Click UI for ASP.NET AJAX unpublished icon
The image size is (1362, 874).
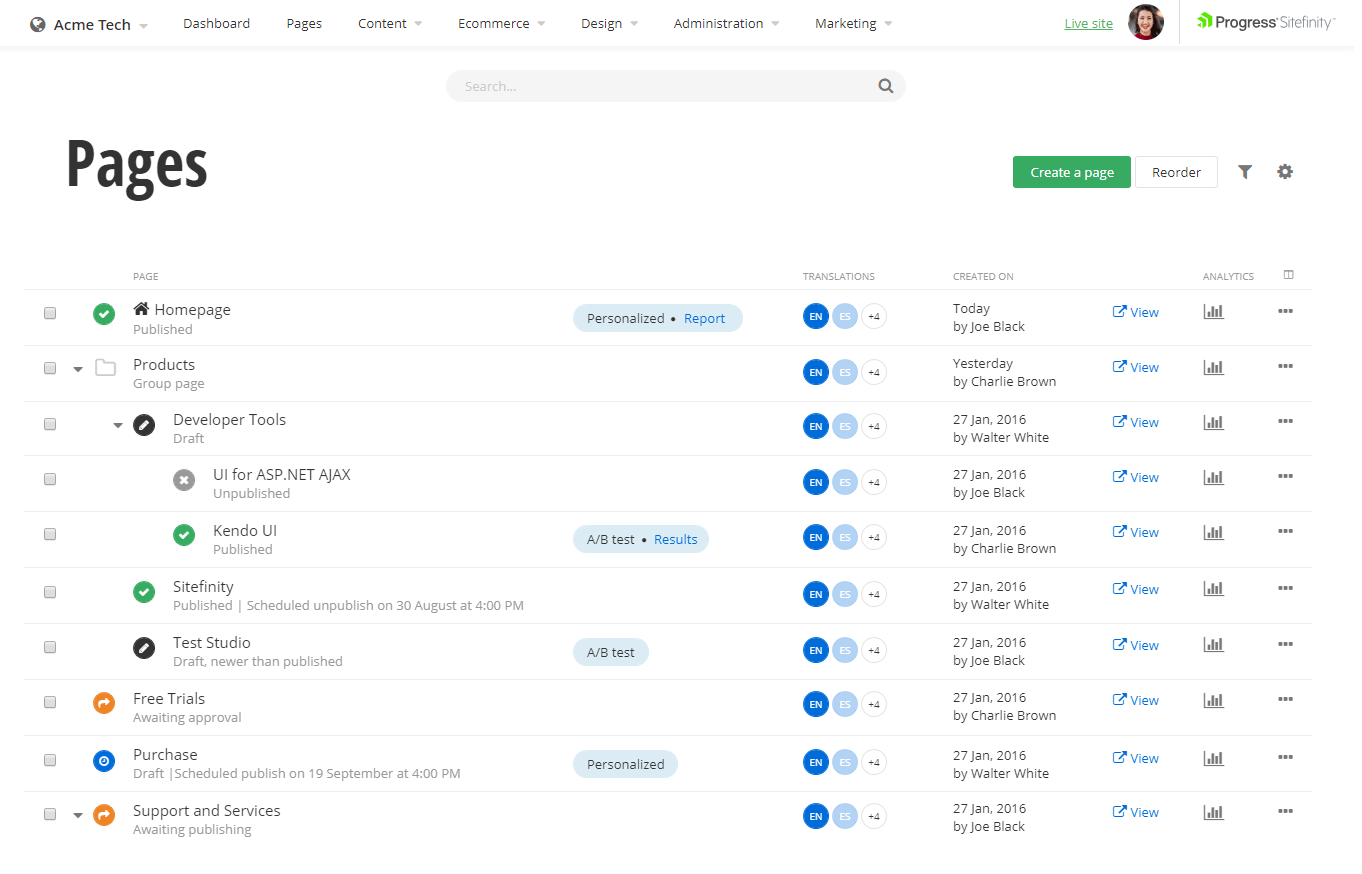[184, 480]
